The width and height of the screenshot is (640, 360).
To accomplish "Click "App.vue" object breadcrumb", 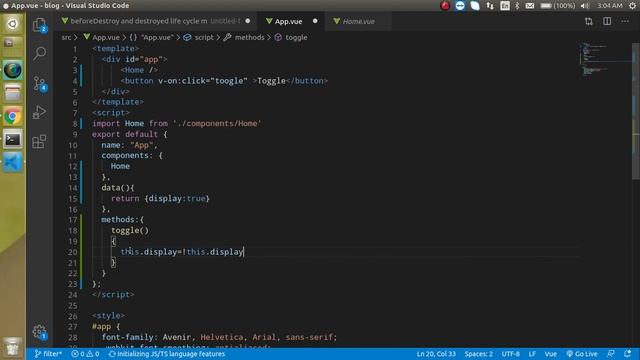I will click(151, 38).
